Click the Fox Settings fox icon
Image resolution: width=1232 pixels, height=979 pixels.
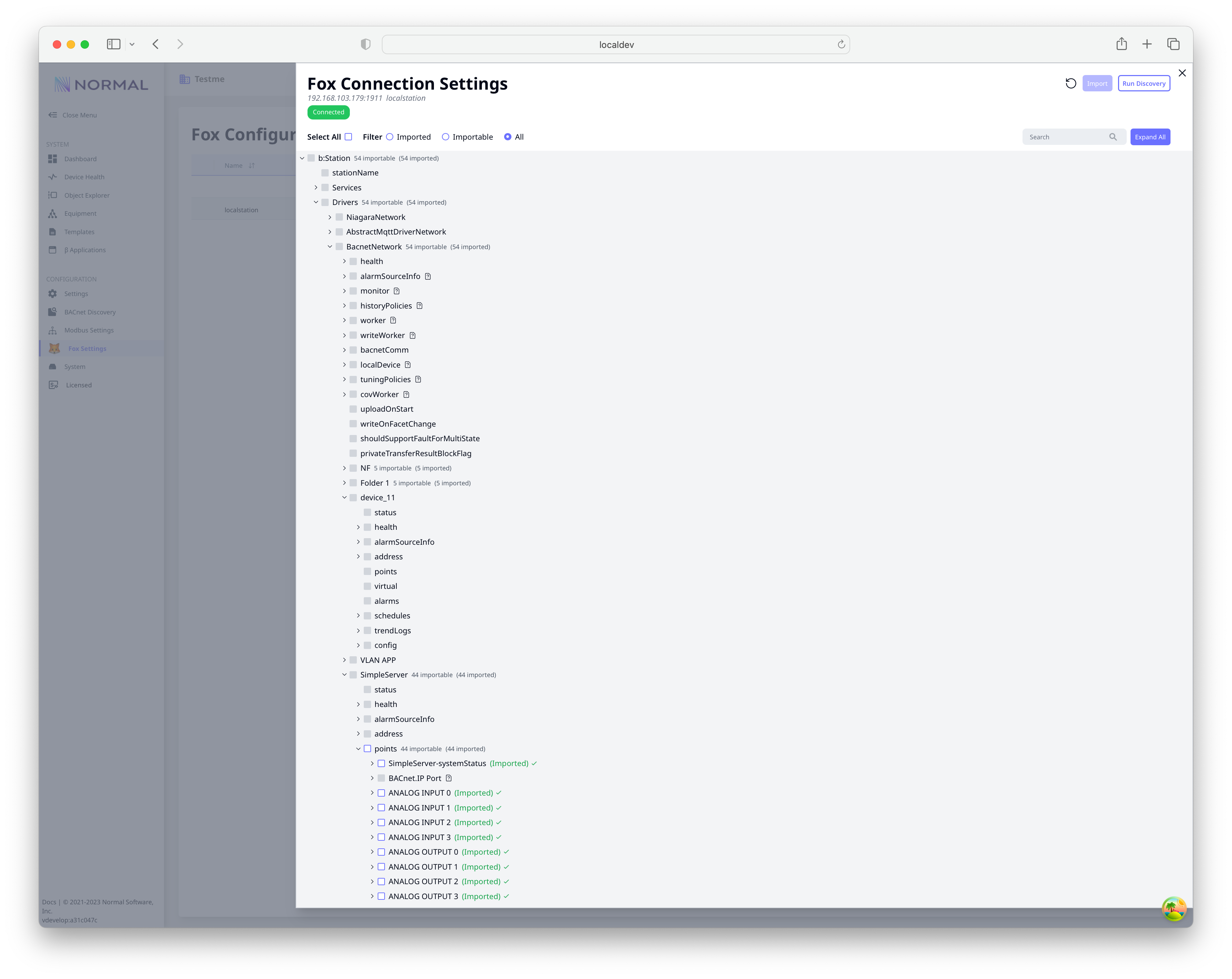pyautogui.click(x=54, y=348)
